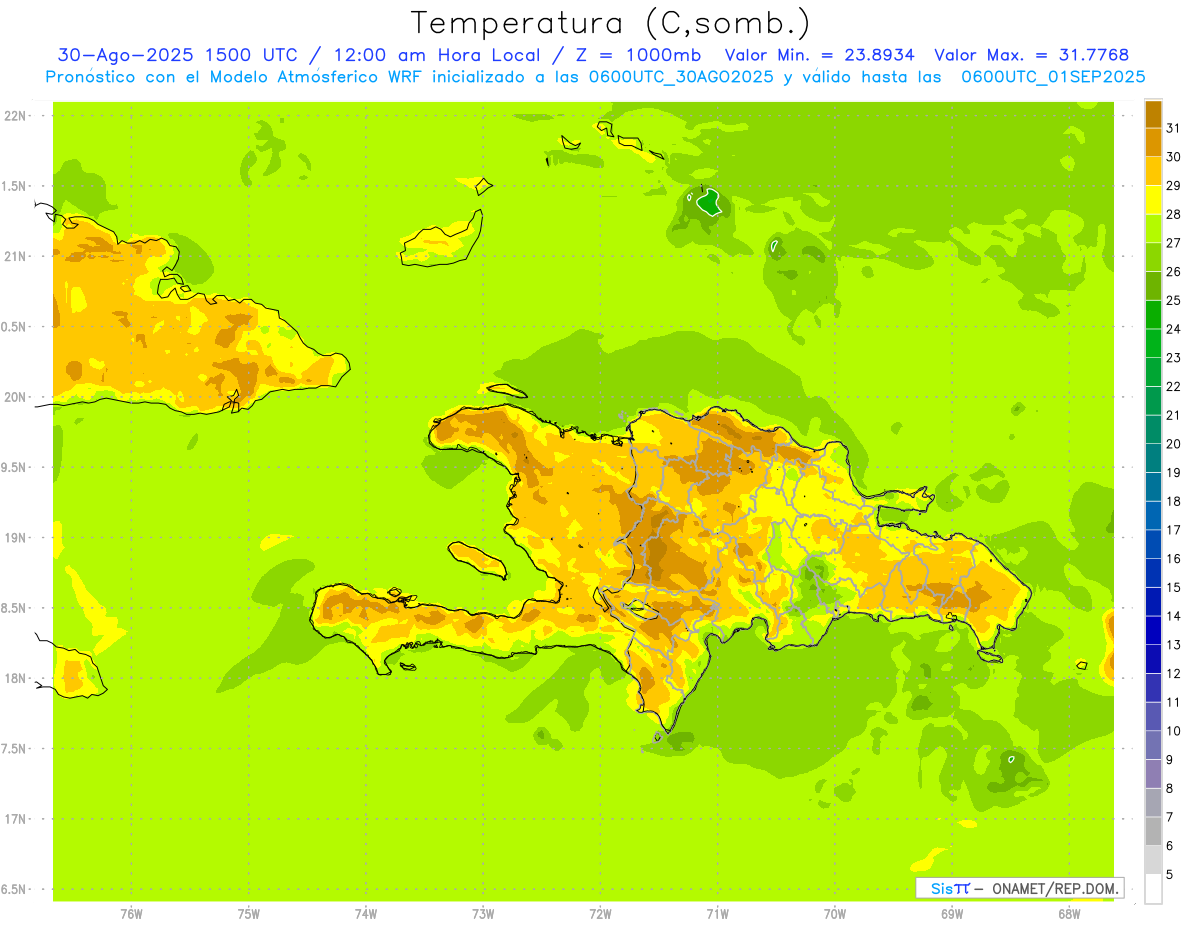Image resolution: width=1200 pixels, height=927 pixels.
Task: Click the '17N' latitude axis label
Action: (15, 819)
